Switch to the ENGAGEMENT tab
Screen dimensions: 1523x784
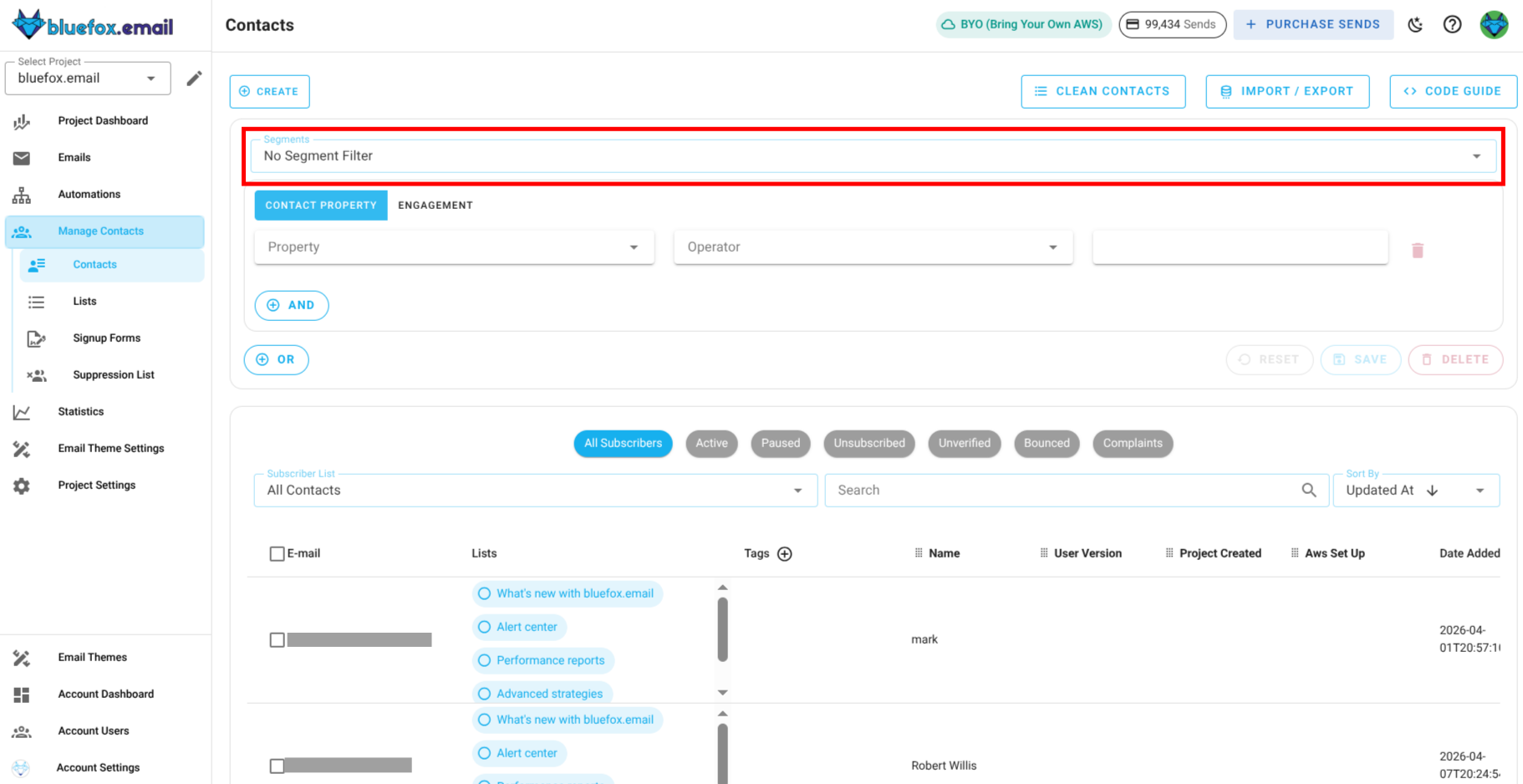tap(435, 205)
